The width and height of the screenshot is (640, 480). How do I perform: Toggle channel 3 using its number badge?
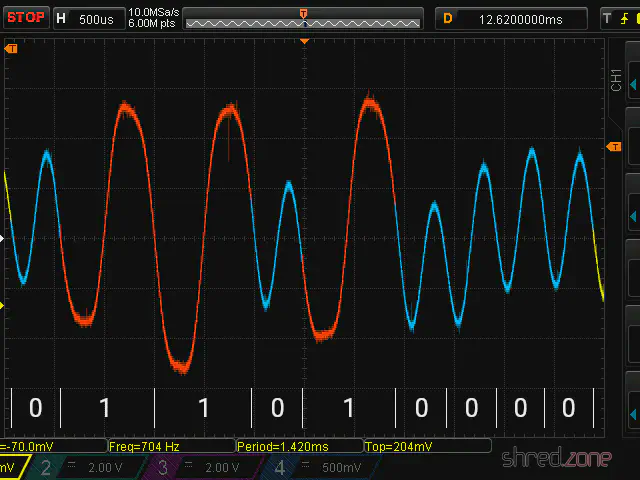(162, 468)
